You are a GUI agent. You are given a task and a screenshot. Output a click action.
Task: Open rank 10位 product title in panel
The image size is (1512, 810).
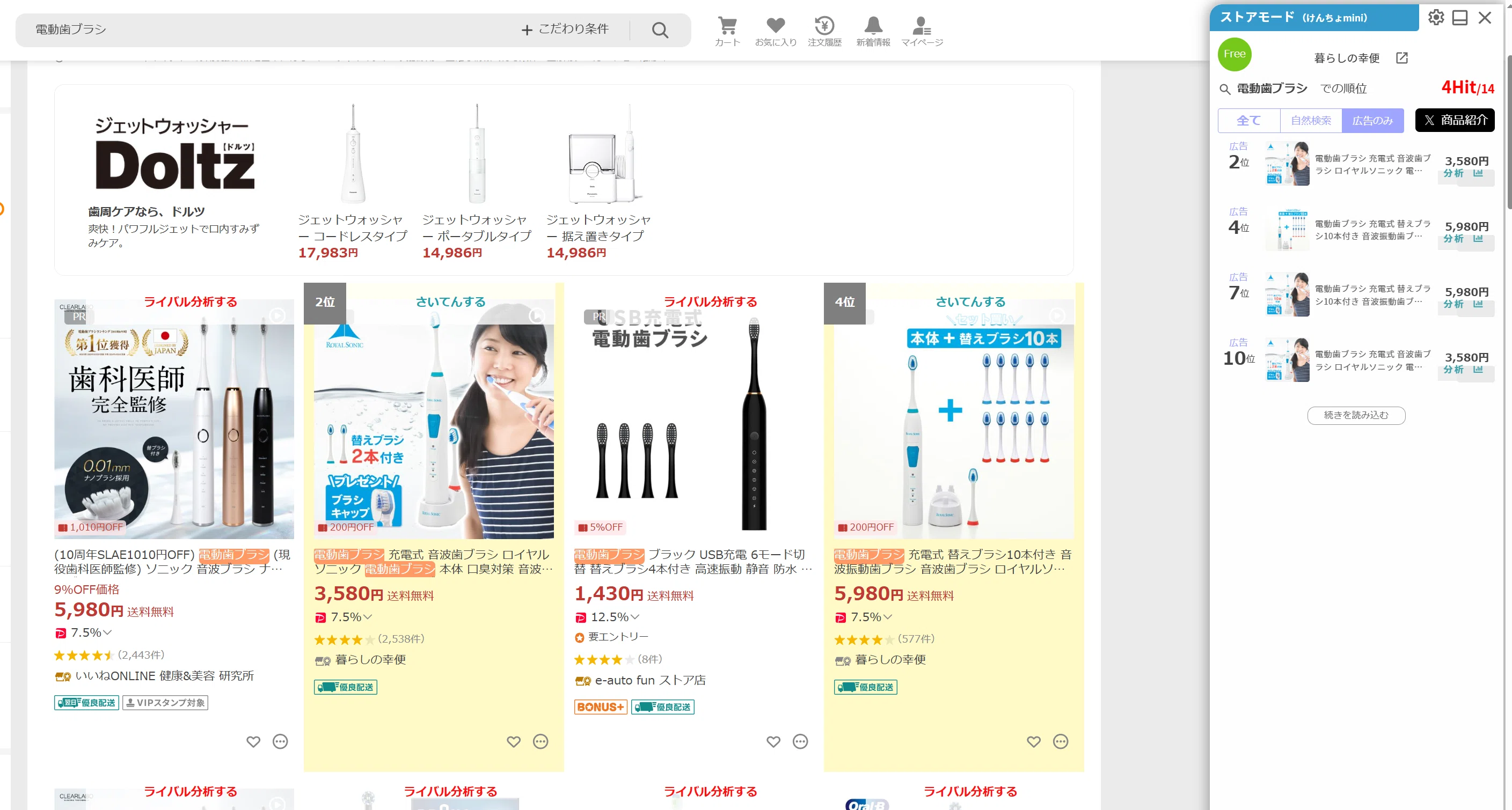tap(1372, 360)
